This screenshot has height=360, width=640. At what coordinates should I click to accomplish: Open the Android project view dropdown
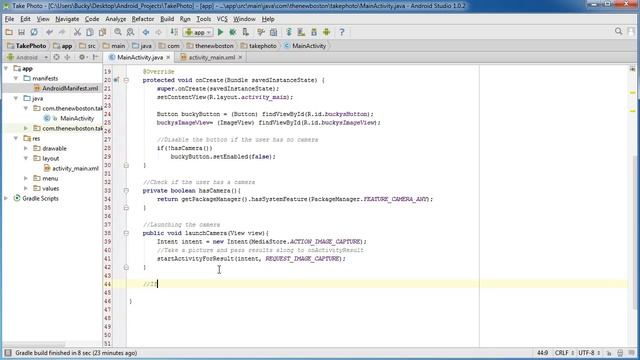(27, 58)
